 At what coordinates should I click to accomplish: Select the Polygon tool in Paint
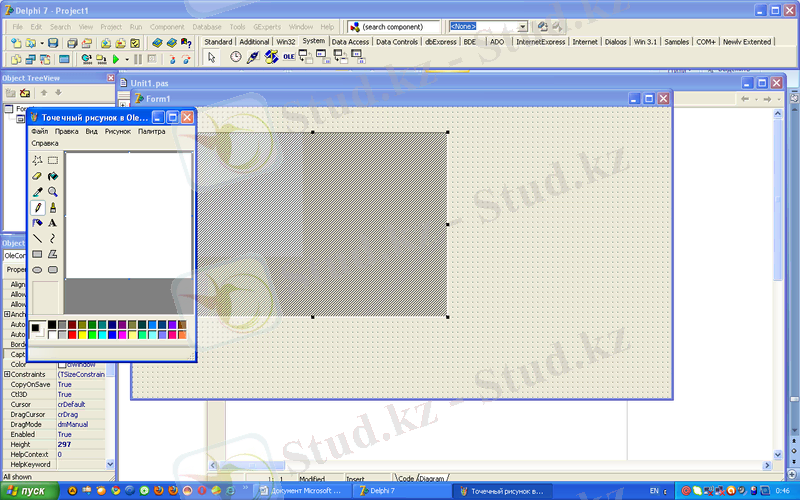(x=53, y=254)
